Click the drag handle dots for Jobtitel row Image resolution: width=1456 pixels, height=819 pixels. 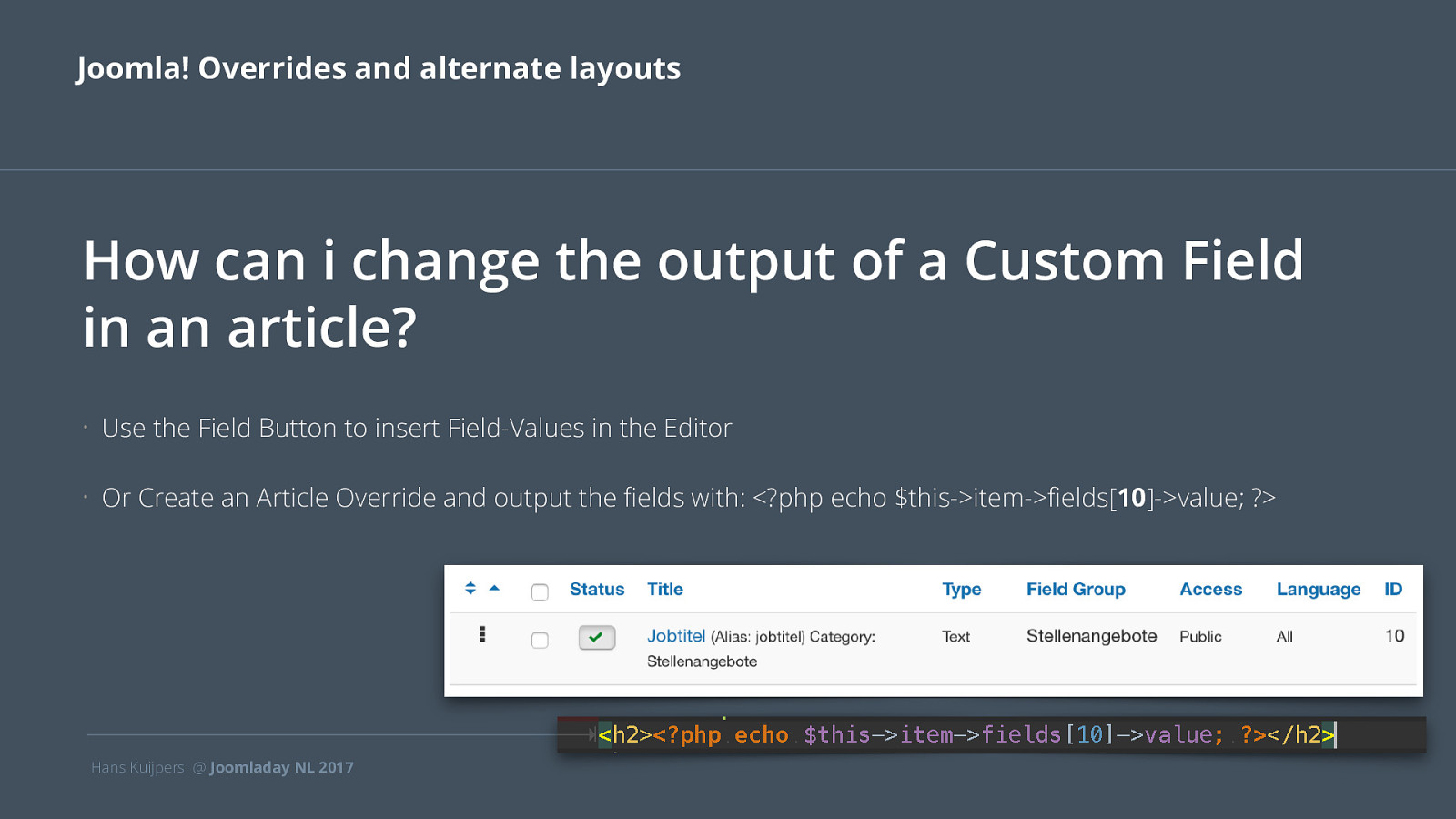[x=482, y=634]
